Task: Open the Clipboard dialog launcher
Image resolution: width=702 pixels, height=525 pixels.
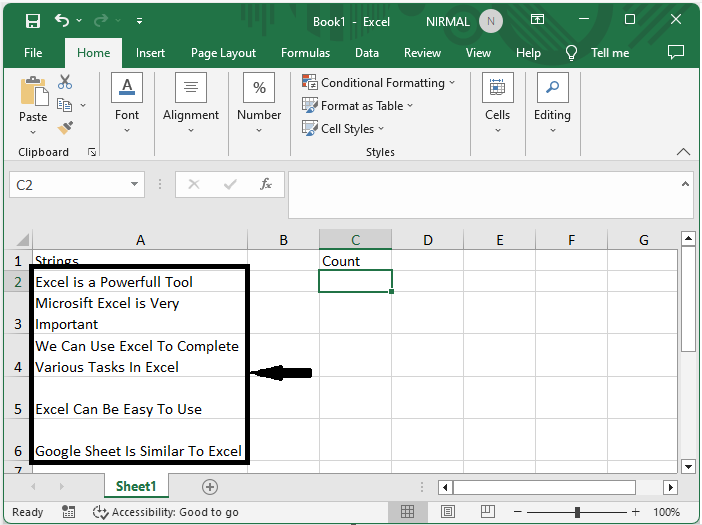Action: [92, 153]
